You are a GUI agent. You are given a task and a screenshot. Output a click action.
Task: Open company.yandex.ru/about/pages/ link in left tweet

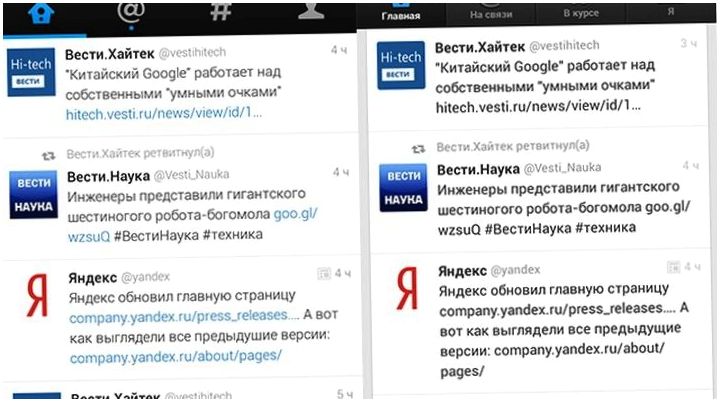(175, 357)
